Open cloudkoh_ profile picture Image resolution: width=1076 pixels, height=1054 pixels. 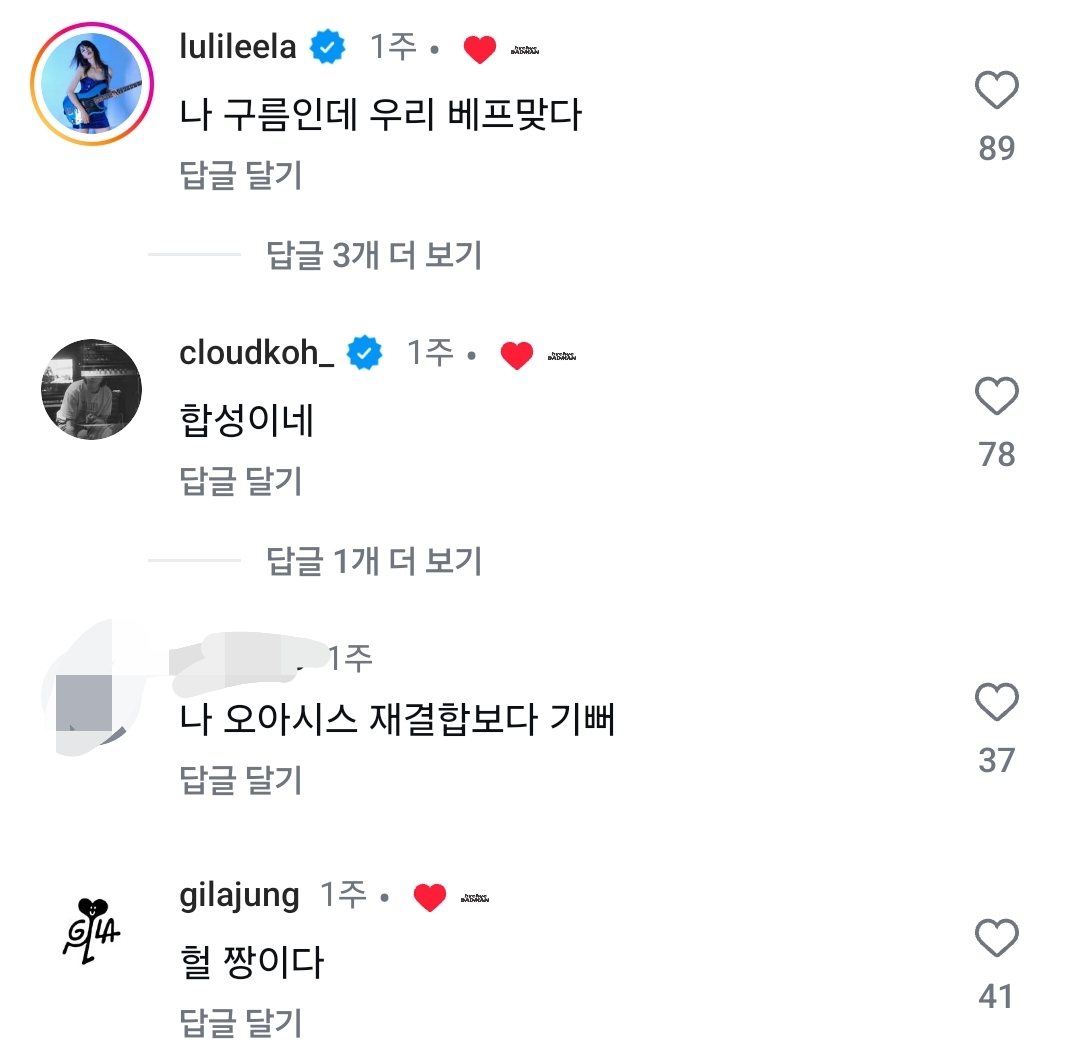coord(92,388)
